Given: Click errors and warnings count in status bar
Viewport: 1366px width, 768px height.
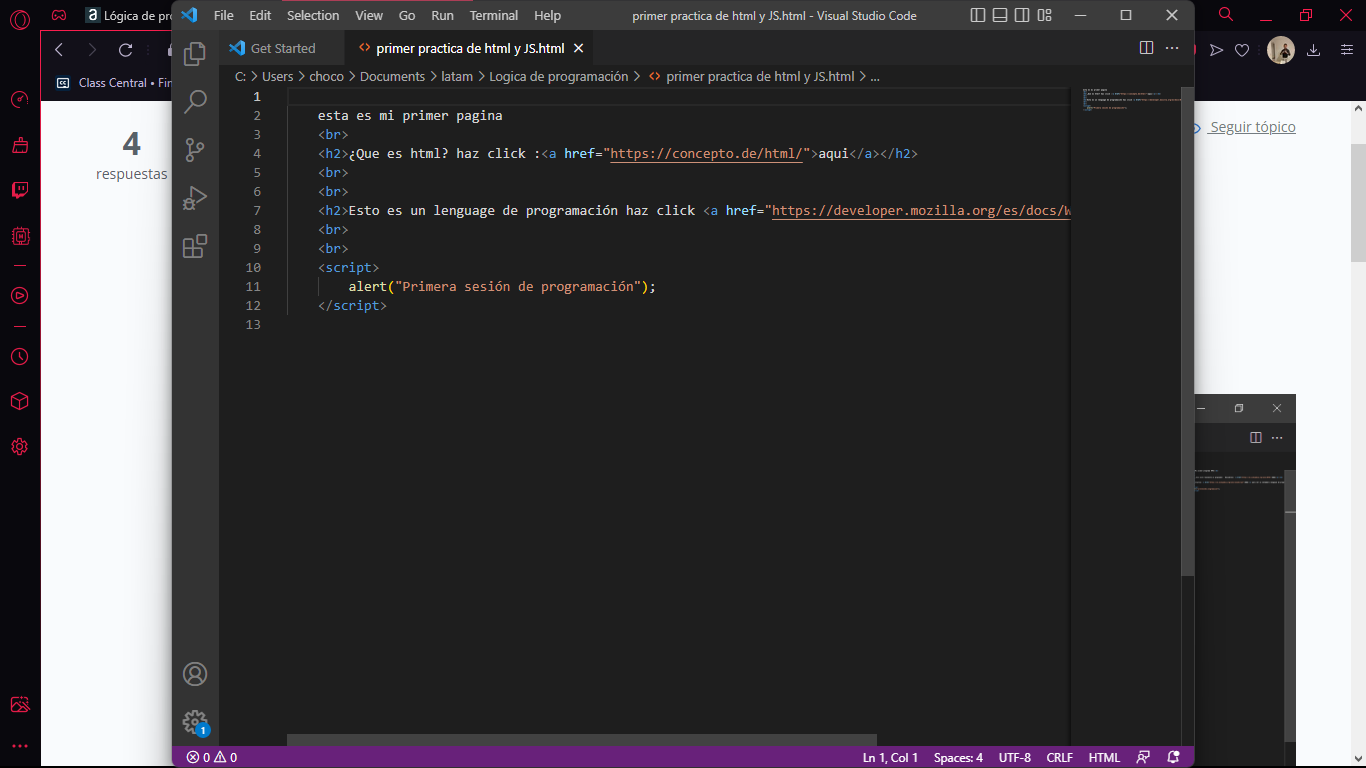Looking at the screenshot, I should [x=212, y=757].
